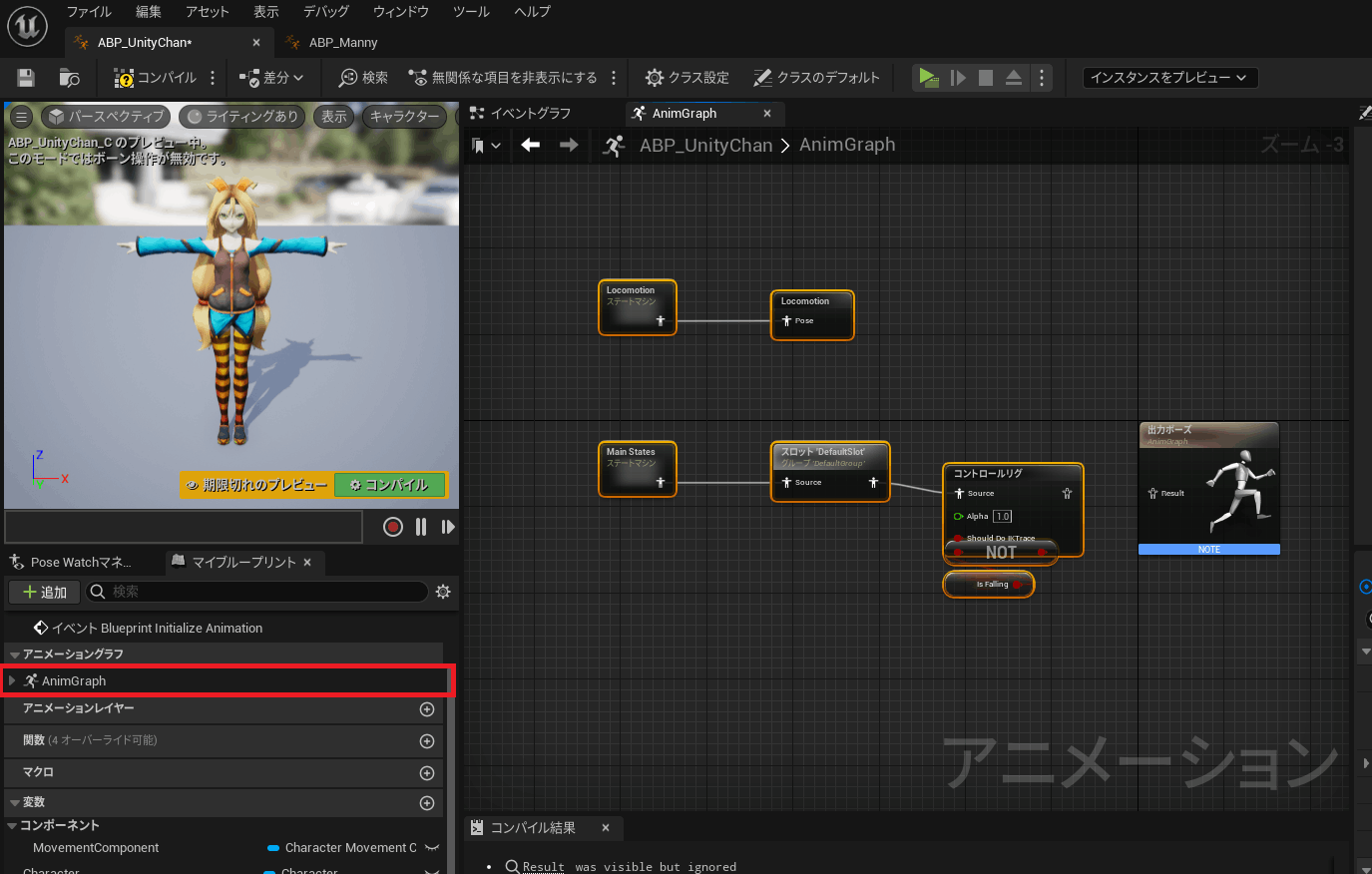Screen dimensions: 1372x874
Task: Click the eject icon in play toolbar
Action: click(x=1014, y=78)
